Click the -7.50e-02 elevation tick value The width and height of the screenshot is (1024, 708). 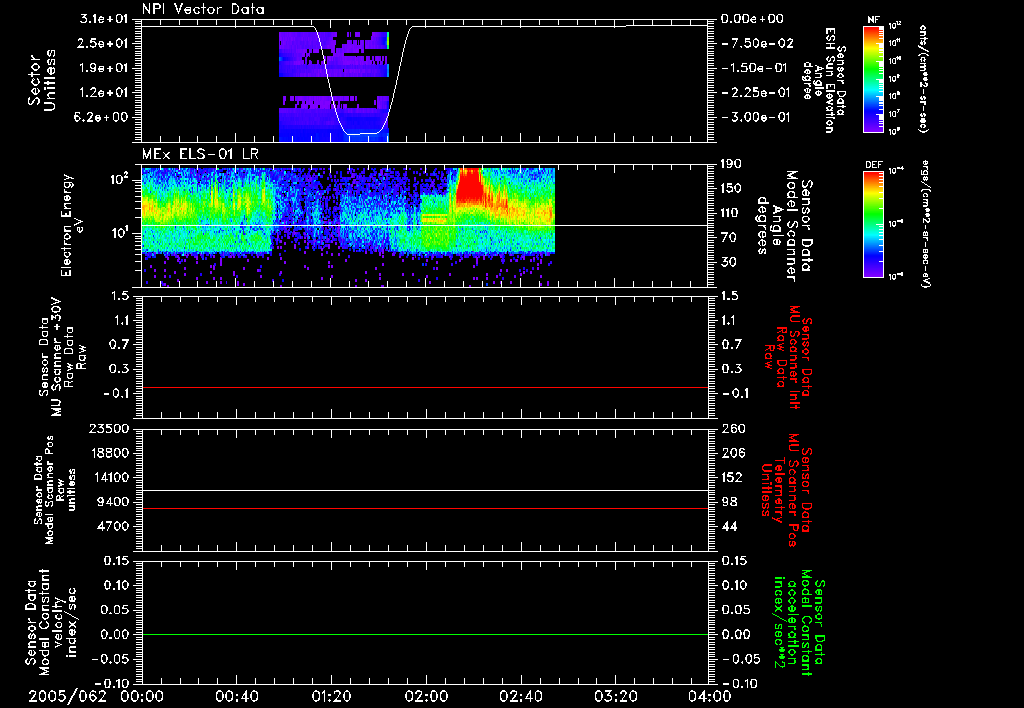pos(758,43)
